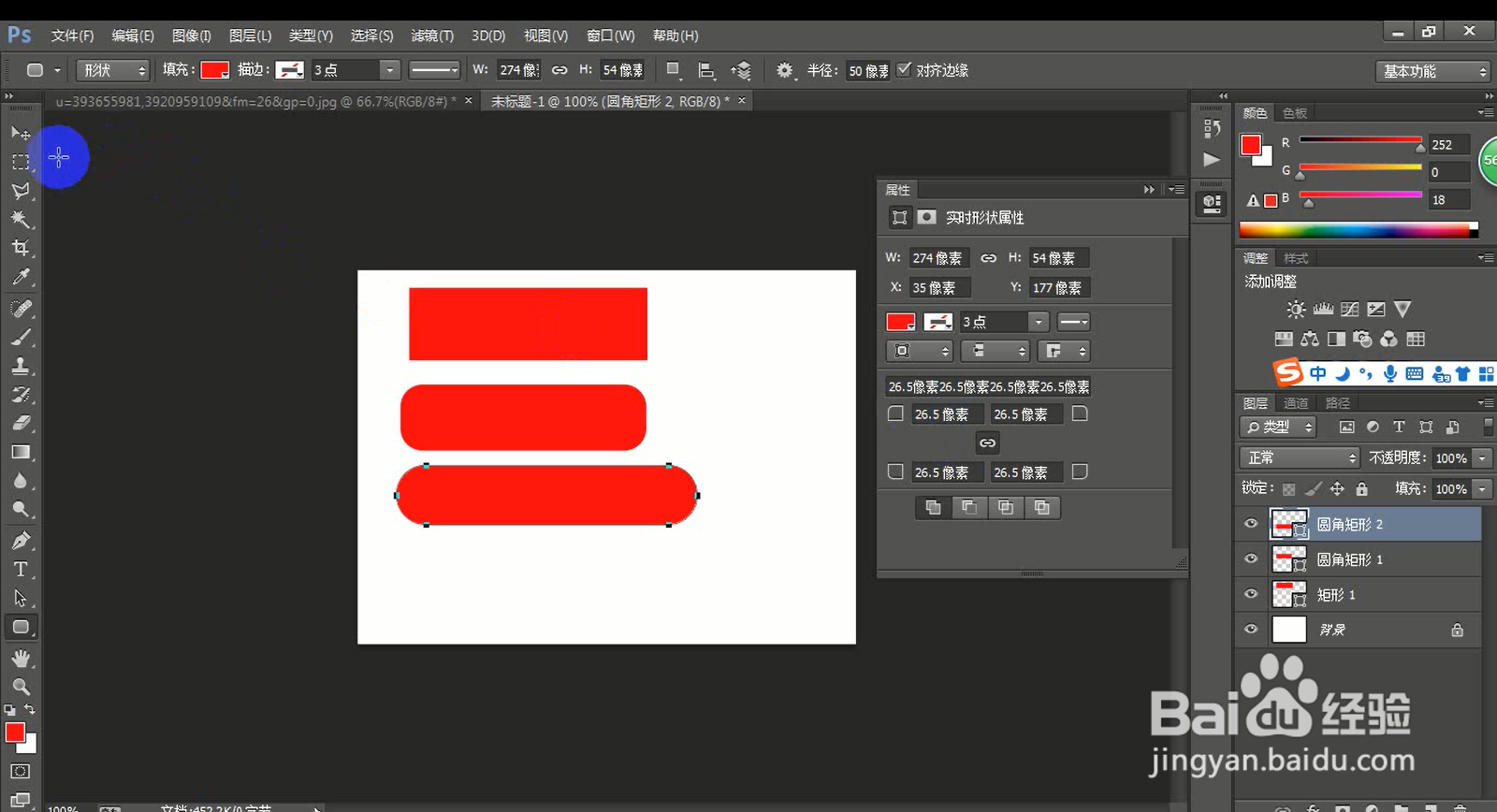This screenshot has width=1497, height=812.
Task: Select the Pen tool
Action: click(x=21, y=541)
